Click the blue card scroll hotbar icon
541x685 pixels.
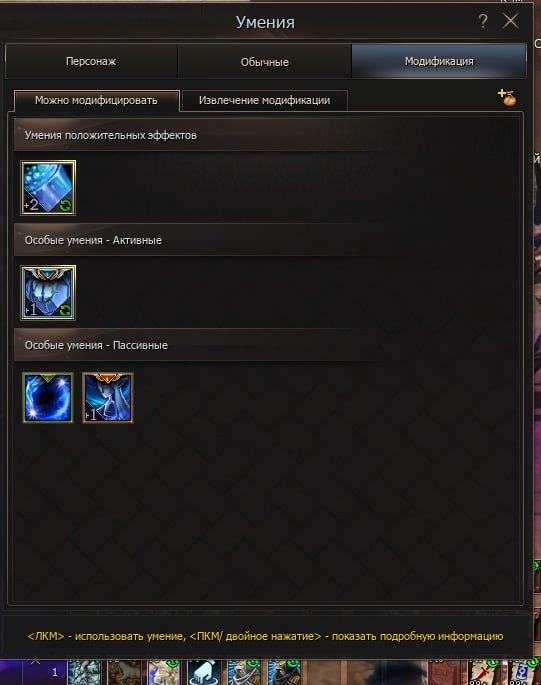(x=522, y=673)
